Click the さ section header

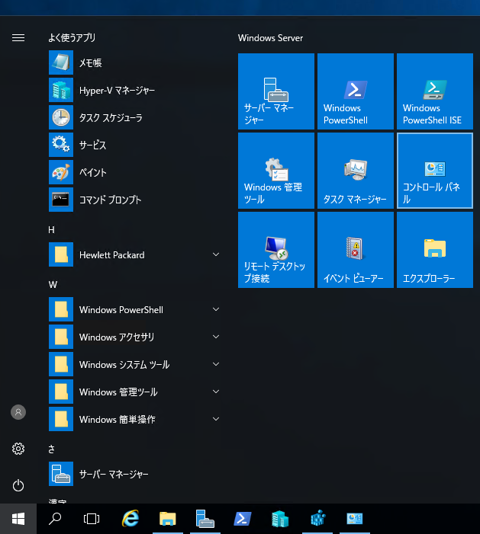(51, 449)
